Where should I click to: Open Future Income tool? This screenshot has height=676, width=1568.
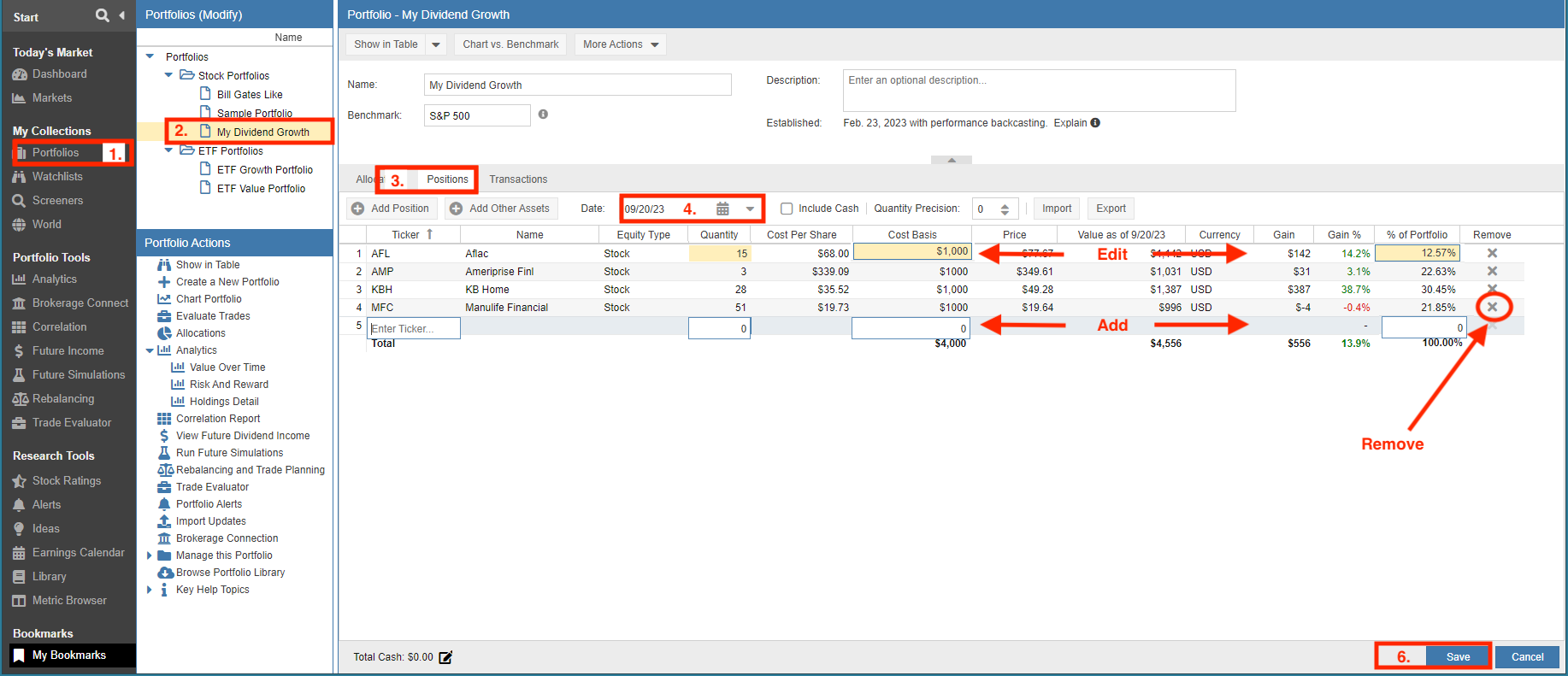click(x=68, y=351)
